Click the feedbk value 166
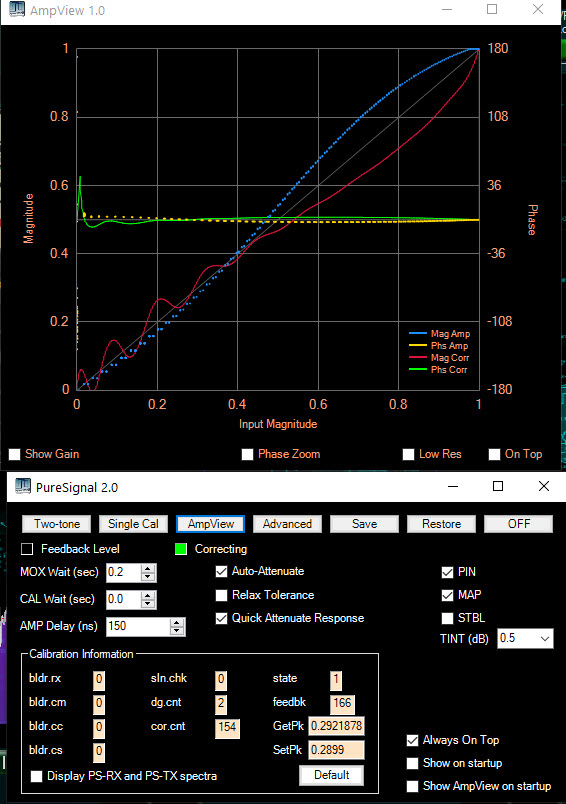The image size is (566, 804). pos(342,703)
